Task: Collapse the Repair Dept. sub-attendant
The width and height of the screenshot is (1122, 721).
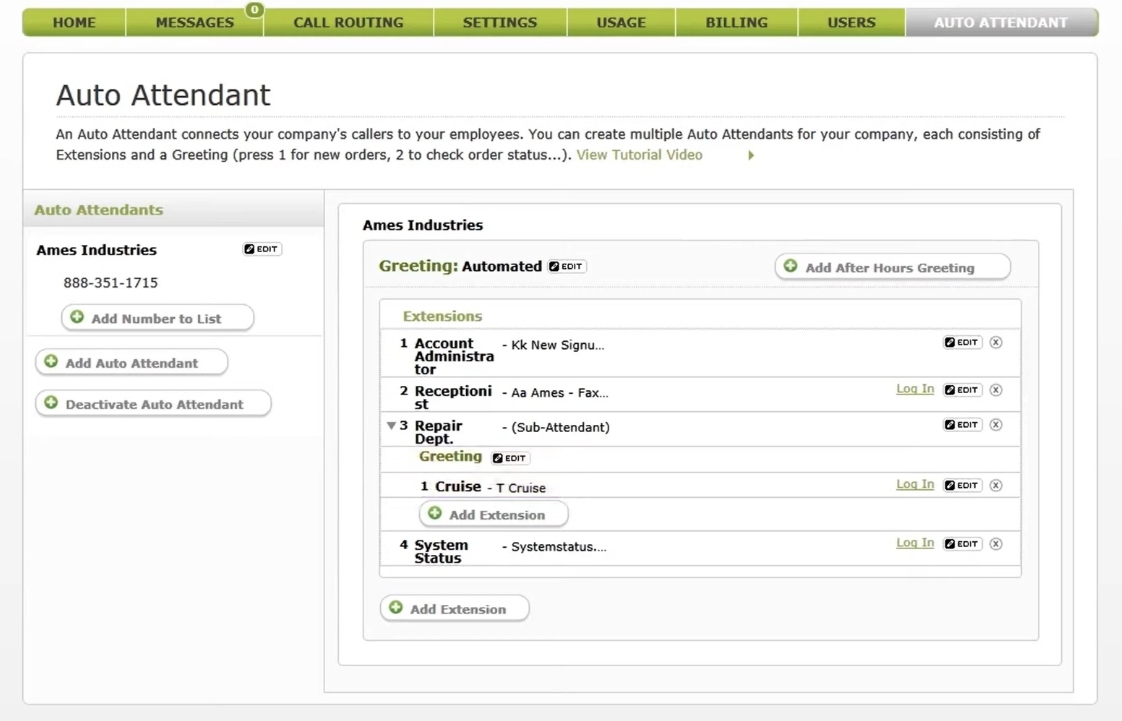Action: pos(391,425)
